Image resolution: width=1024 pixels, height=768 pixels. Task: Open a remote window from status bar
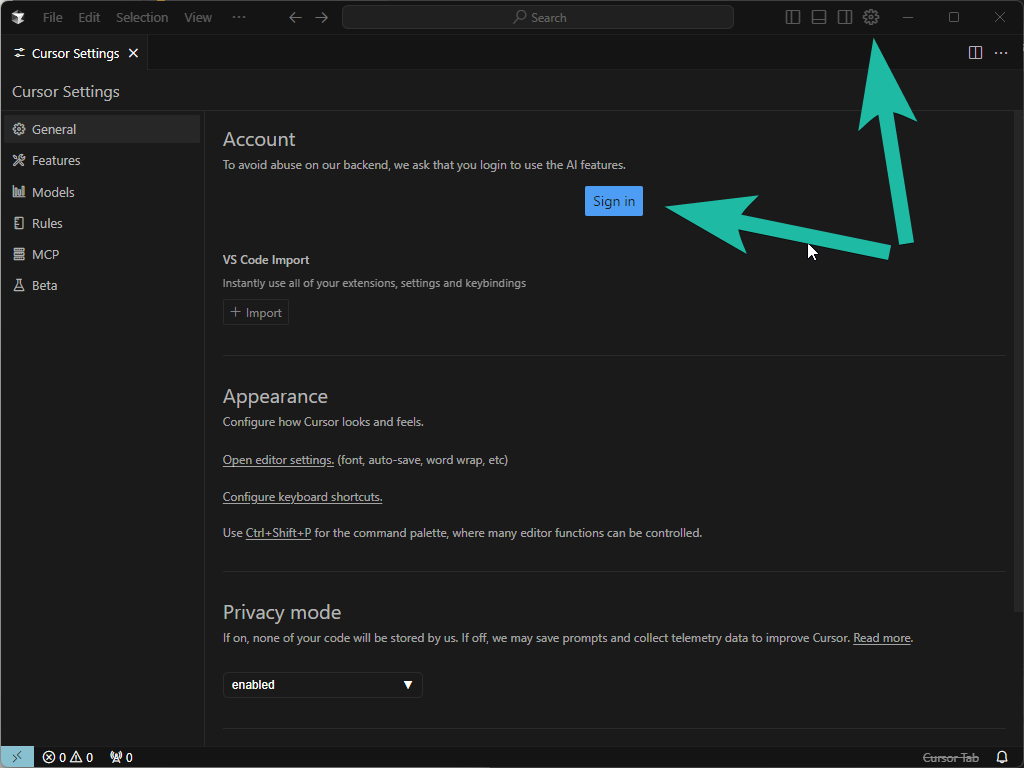coord(17,757)
